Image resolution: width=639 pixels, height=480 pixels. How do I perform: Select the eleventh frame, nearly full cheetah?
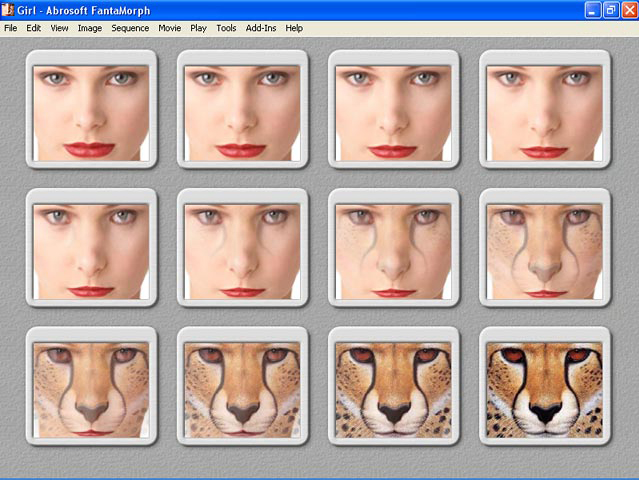393,387
